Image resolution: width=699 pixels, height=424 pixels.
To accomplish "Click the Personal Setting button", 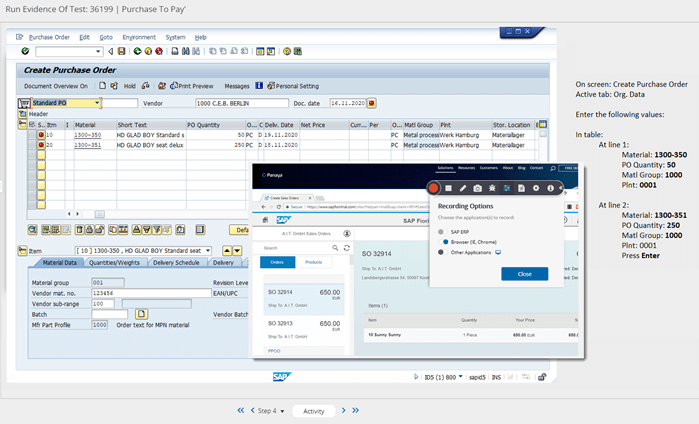I will pyautogui.click(x=293, y=86).
